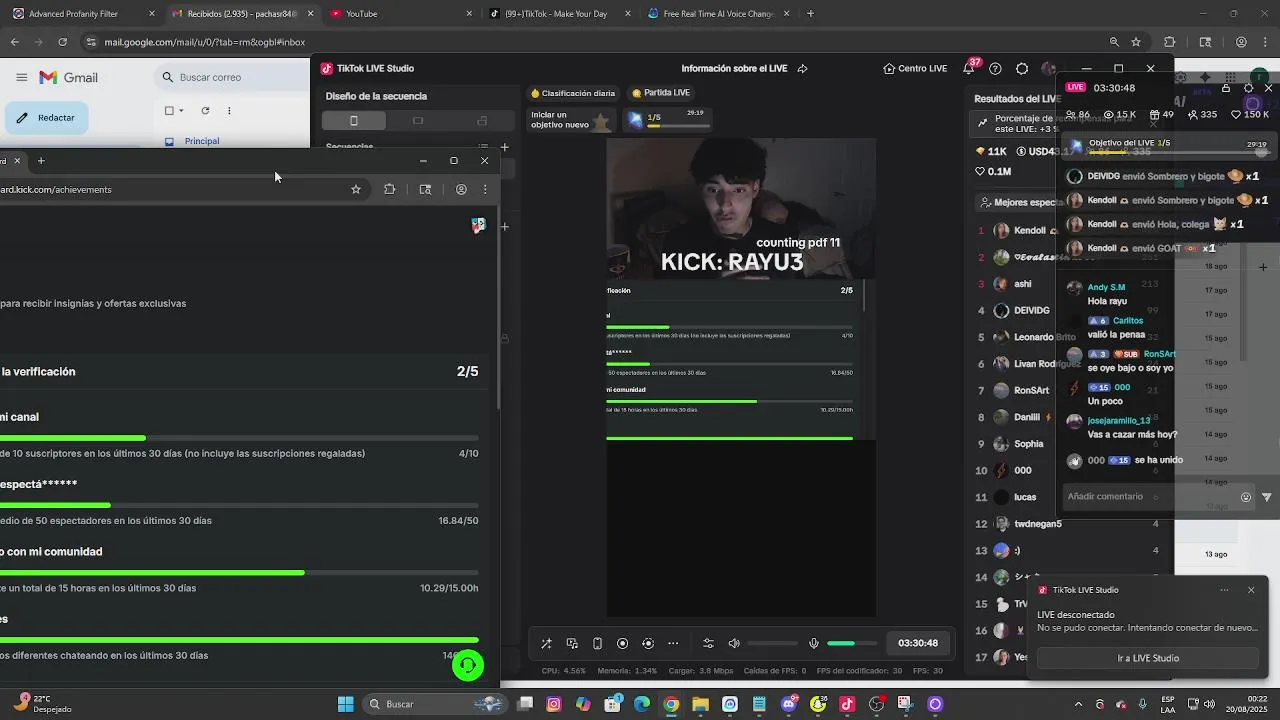Open the magic wand effects tool in TikTok LIVE Studio
The width and height of the screenshot is (1280, 720).
pyautogui.click(x=546, y=643)
